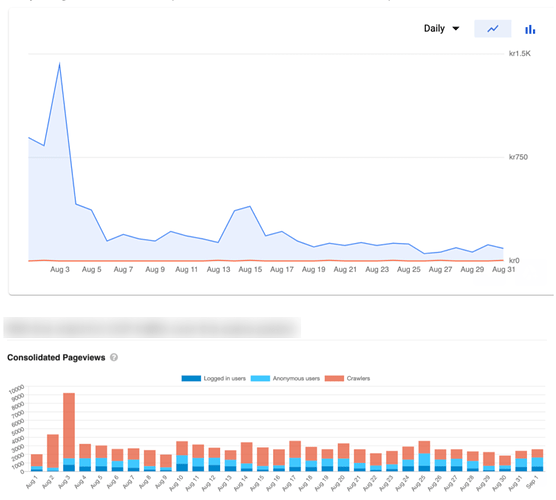
Task: Click the Aug 1 bar chart label
Action: pyautogui.click(x=32, y=483)
